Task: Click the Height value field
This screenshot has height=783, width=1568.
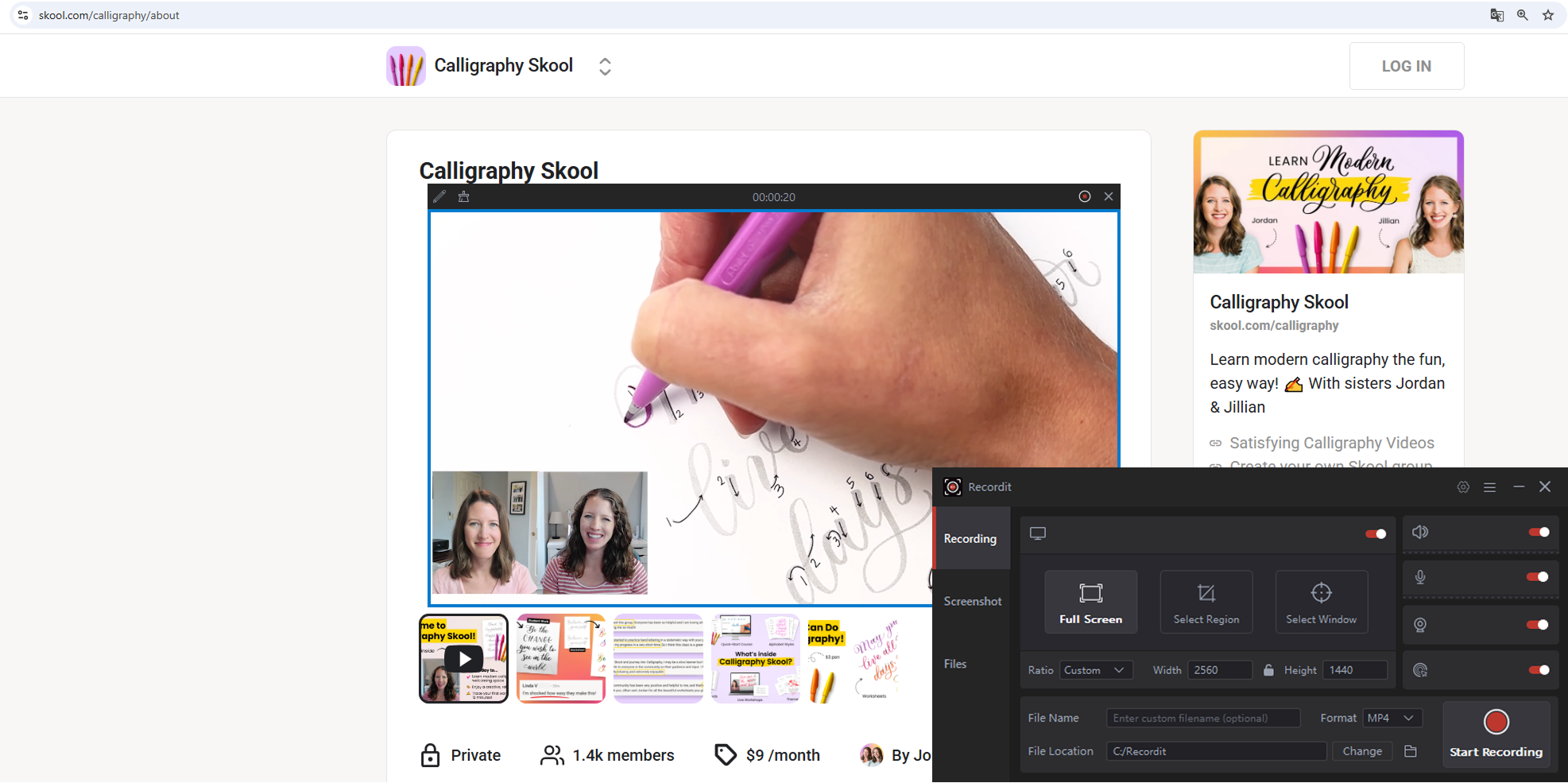Action: 1355,670
